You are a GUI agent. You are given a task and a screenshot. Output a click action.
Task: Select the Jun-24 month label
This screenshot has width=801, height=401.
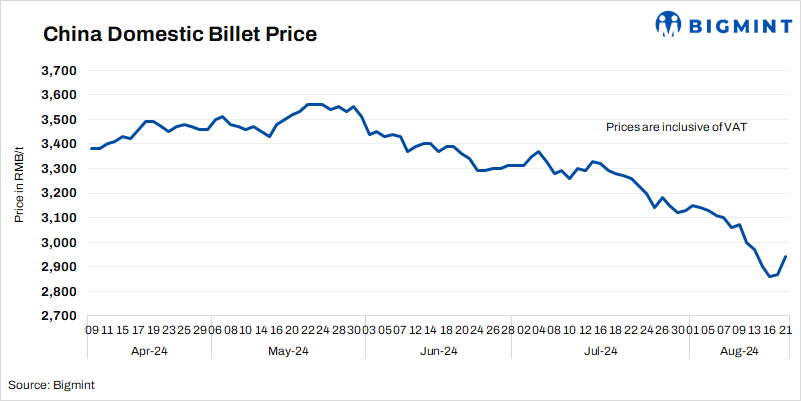[437, 351]
